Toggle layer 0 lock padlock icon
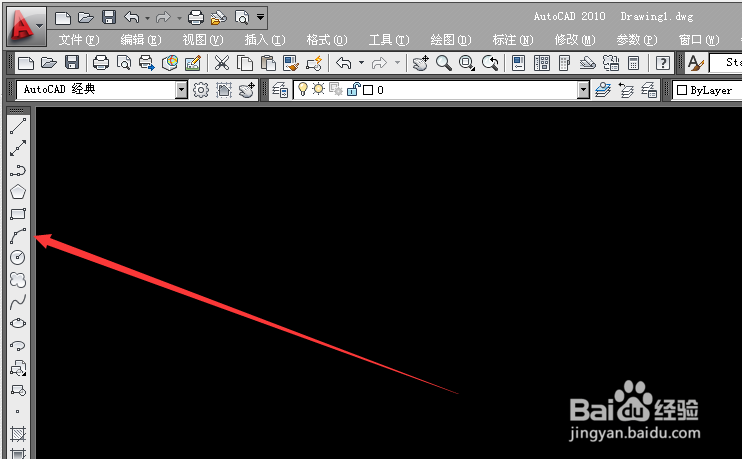The image size is (742, 459). click(353, 89)
